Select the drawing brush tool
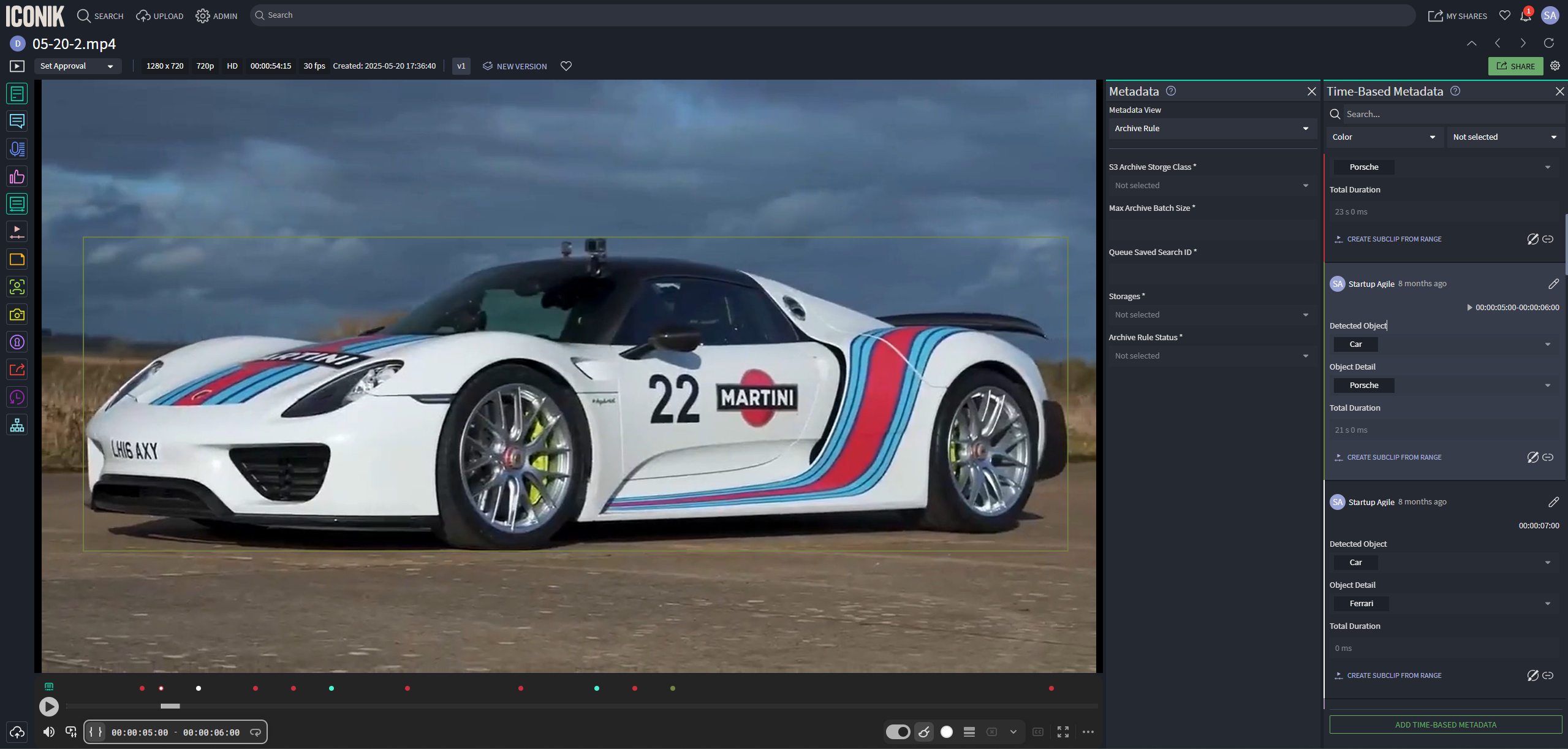This screenshot has width=1568, height=749. [924, 732]
